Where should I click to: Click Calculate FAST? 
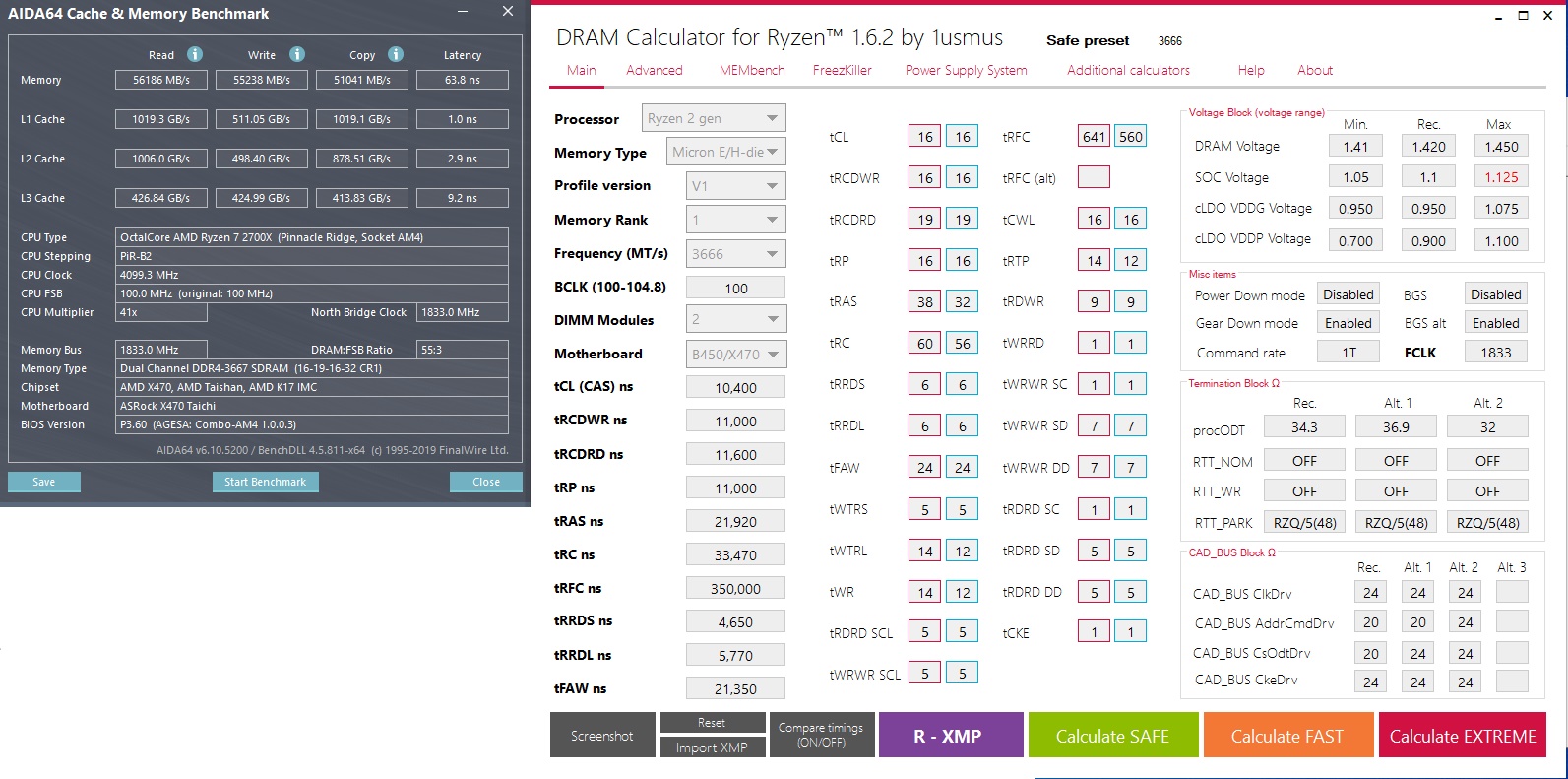tap(1287, 736)
